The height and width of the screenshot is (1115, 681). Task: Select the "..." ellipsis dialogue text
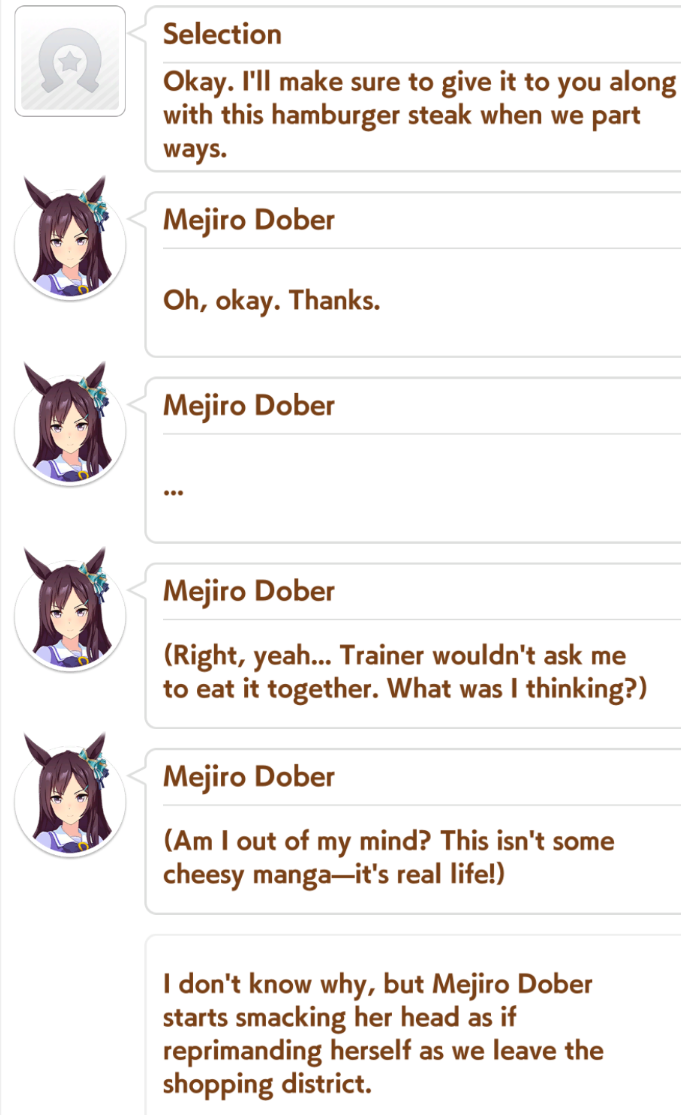[x=173, y=491]
